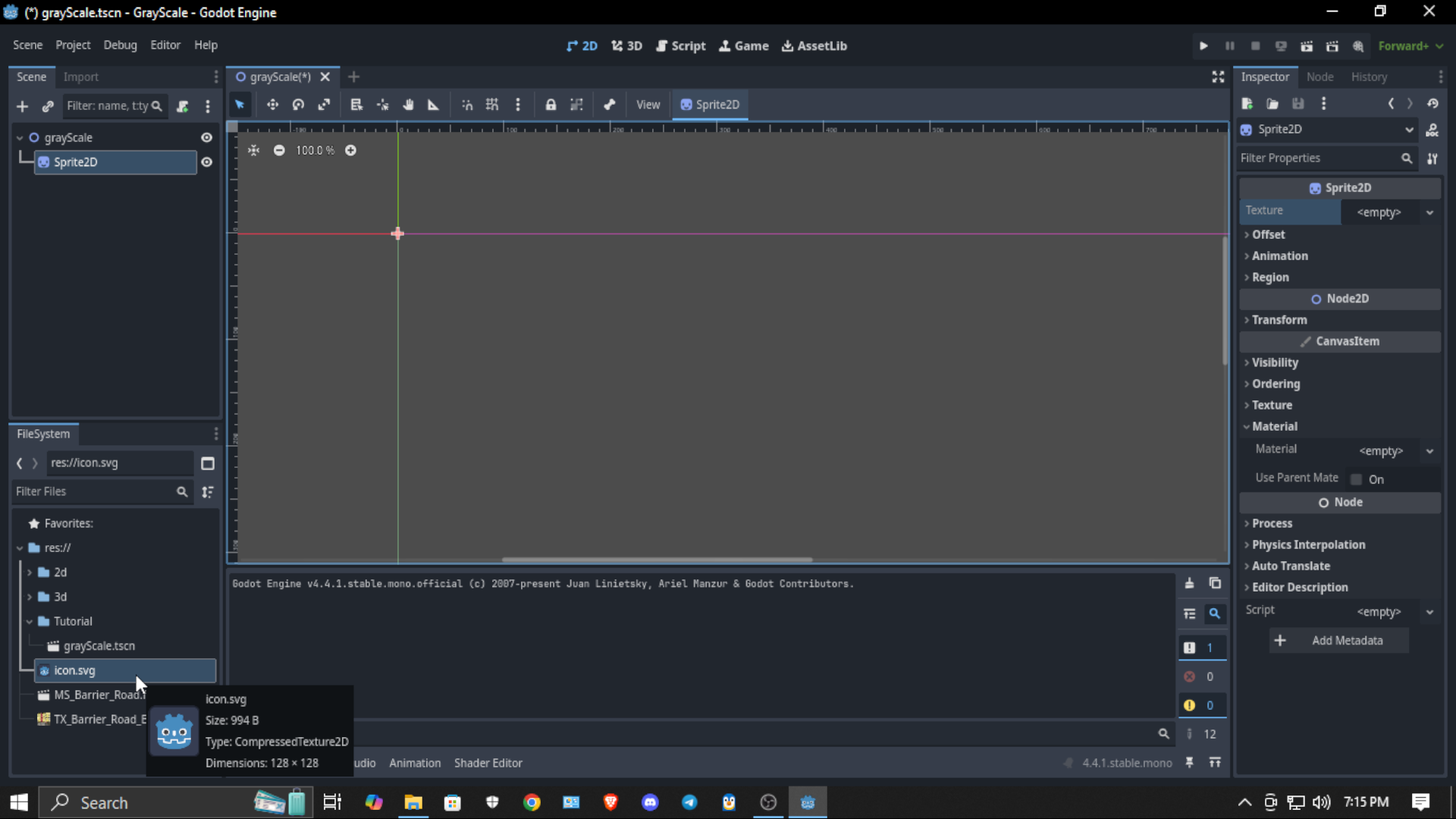Select the Rotate Mode tool icon
Image resolution: width=1456 pixels, height=819 pixels.
[298, 105]
